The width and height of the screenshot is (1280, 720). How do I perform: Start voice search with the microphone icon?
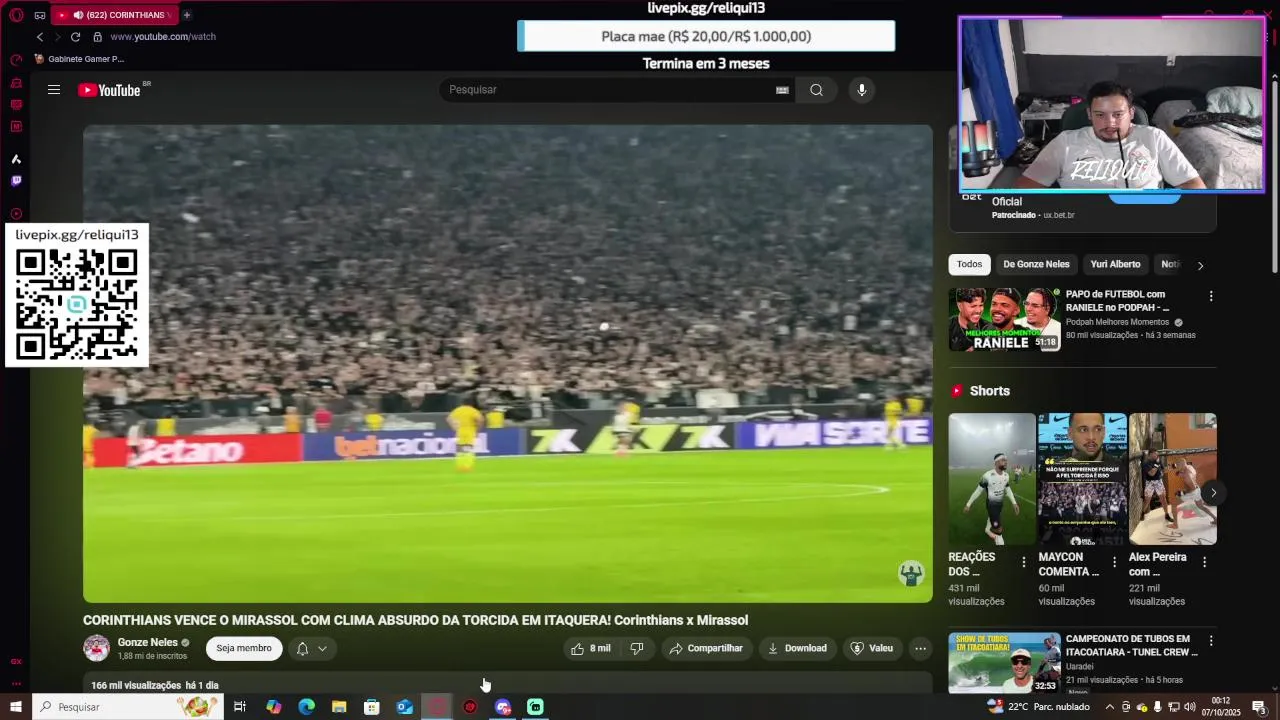click(862, 90)
